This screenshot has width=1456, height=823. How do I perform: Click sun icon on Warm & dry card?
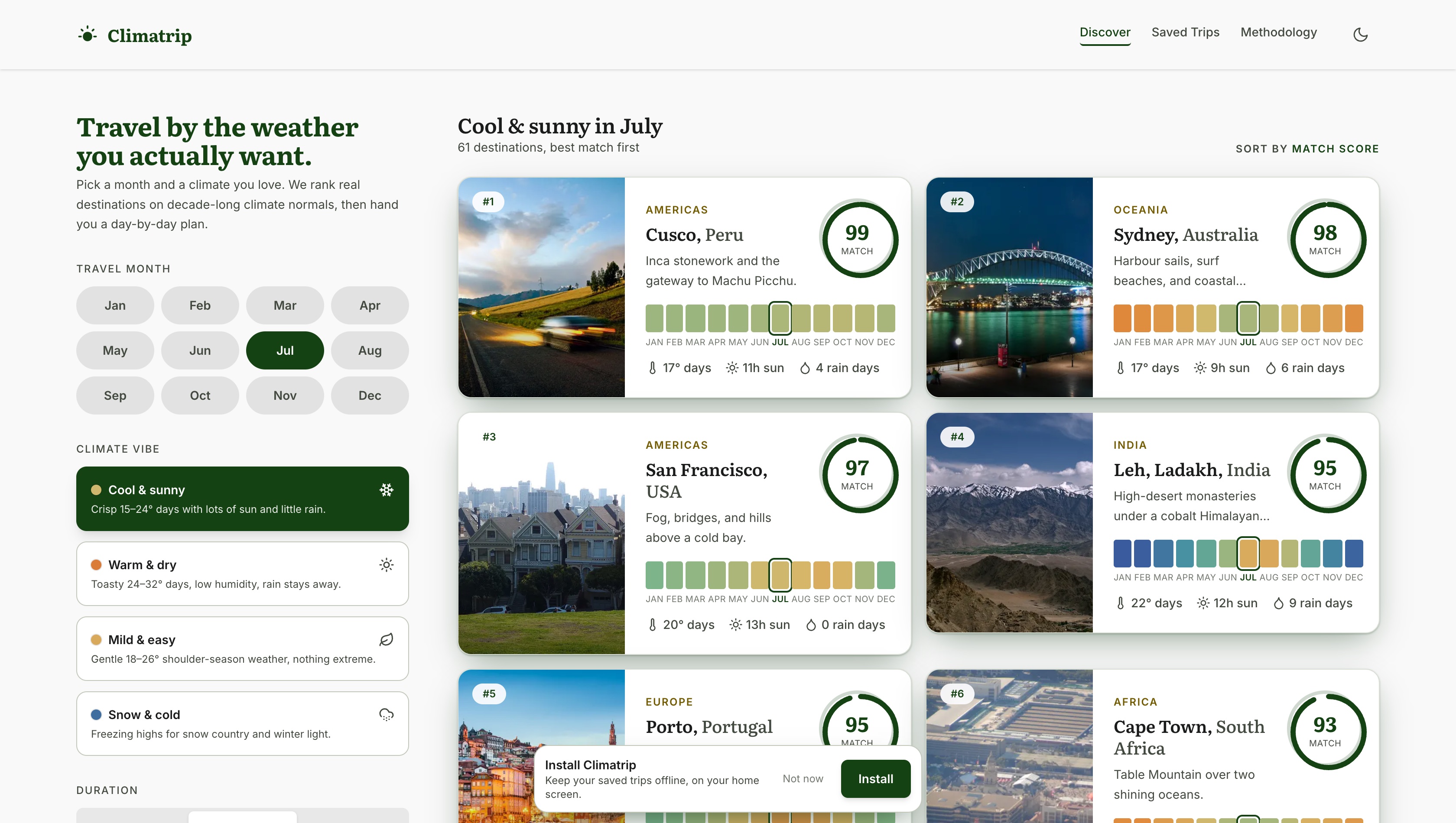pos(386,565)
